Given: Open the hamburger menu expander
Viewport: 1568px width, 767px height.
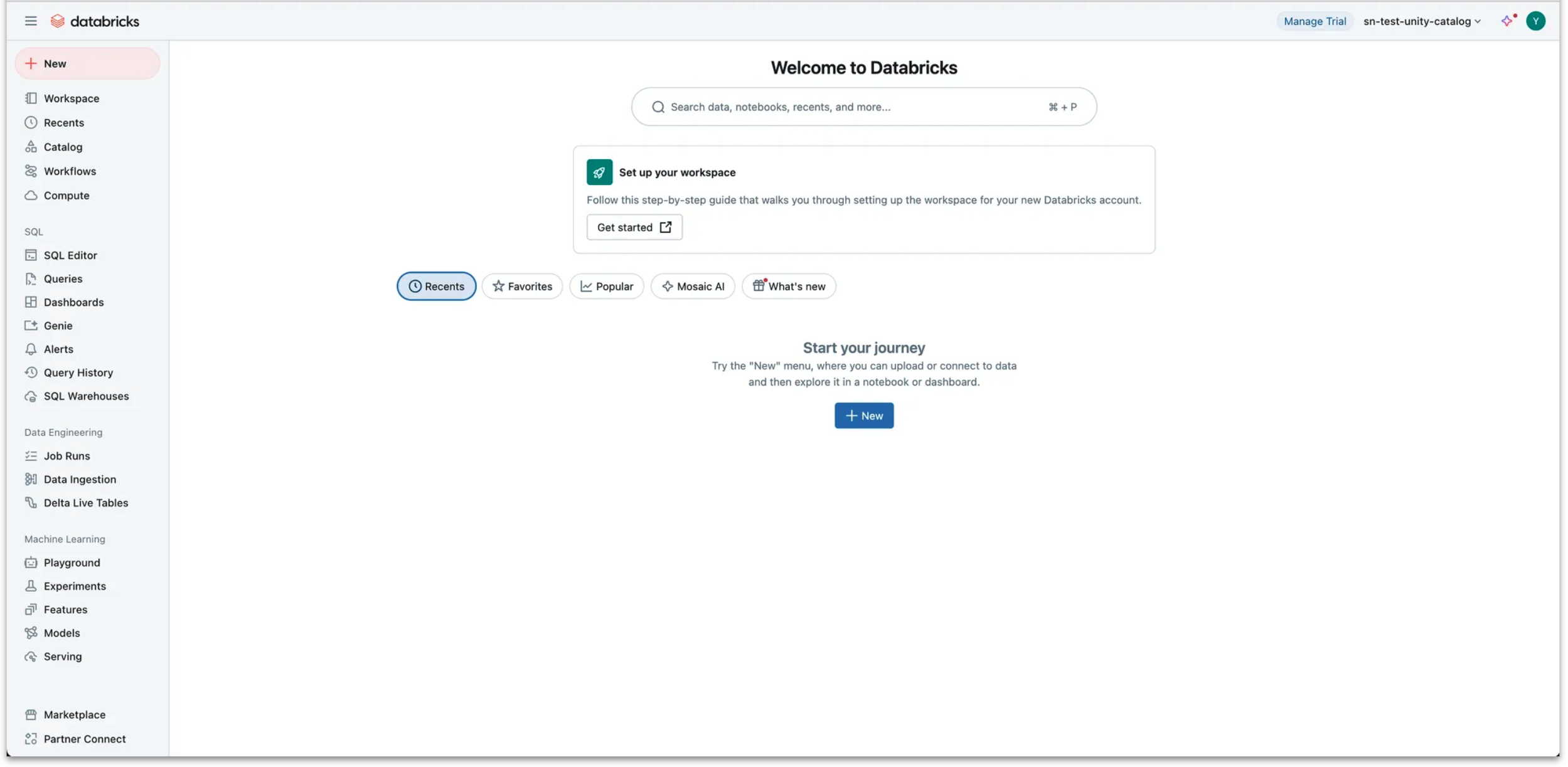Looking at the screenshot, I should point(30,21).
